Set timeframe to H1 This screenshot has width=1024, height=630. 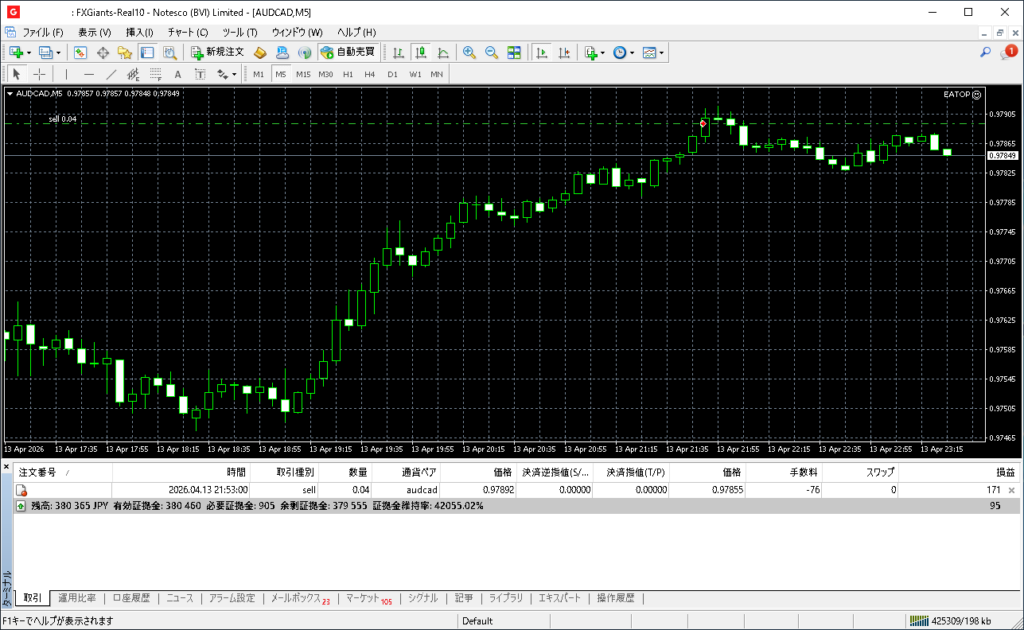pos(348,74)
